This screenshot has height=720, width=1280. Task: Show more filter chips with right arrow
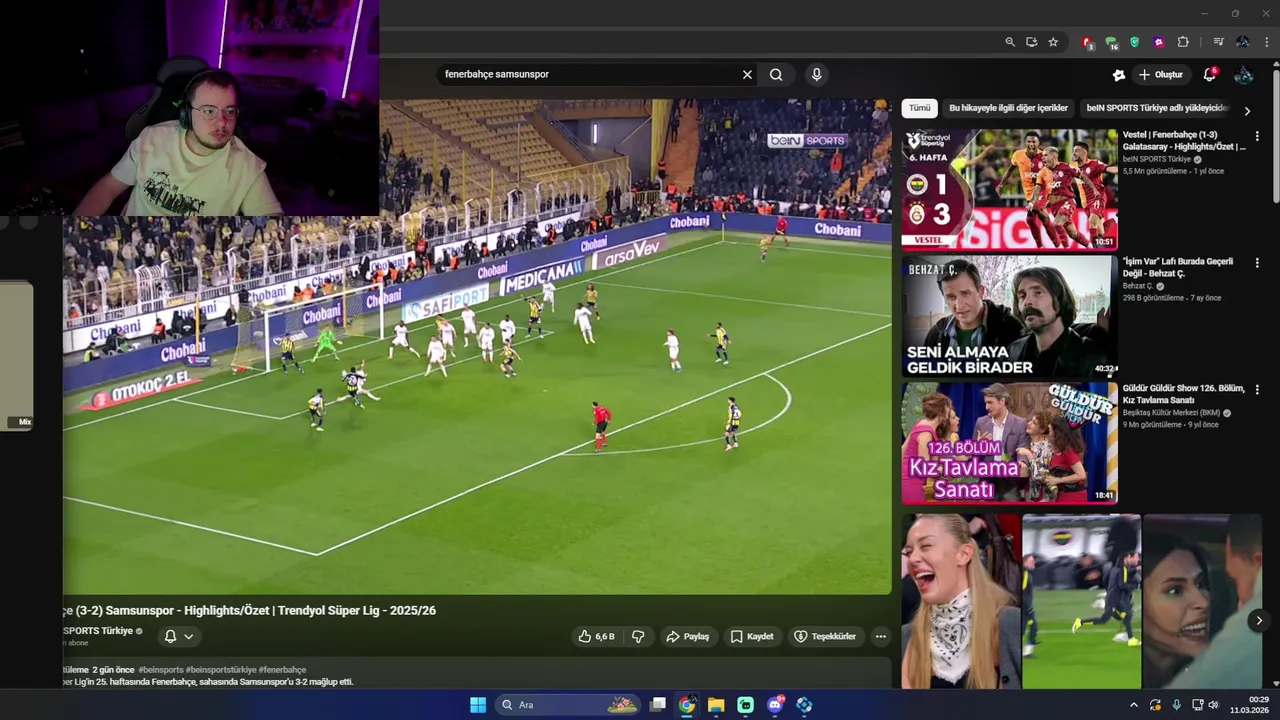pyautogui.click(x=1247, y=110)
